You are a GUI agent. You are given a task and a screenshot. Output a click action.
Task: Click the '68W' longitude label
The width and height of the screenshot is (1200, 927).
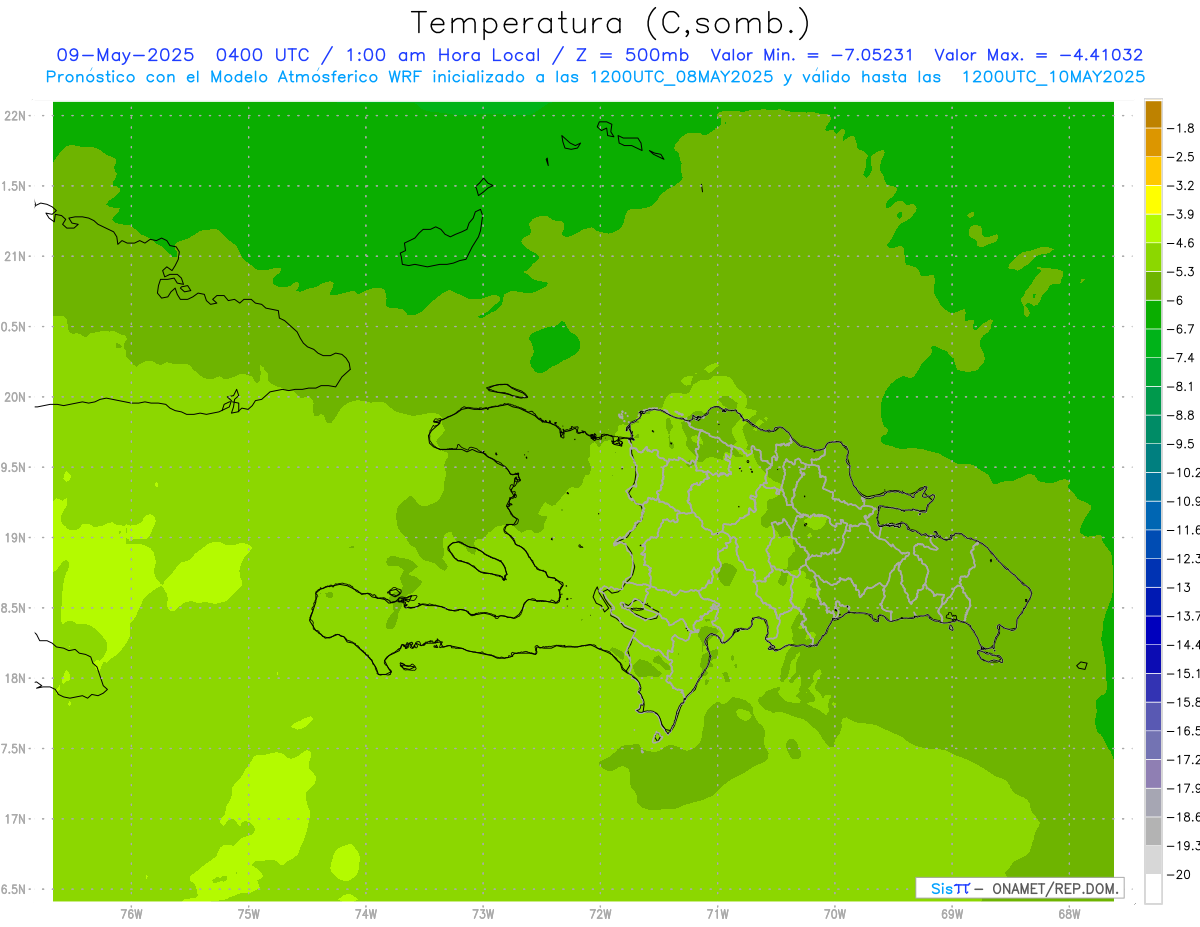(x=1069, y=914)
